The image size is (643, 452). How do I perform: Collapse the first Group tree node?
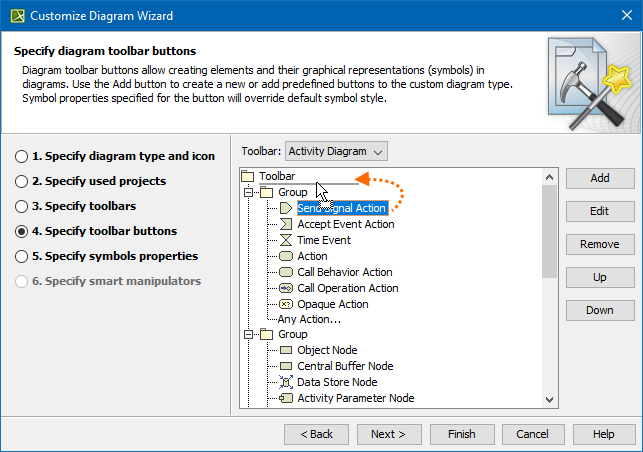249,192
